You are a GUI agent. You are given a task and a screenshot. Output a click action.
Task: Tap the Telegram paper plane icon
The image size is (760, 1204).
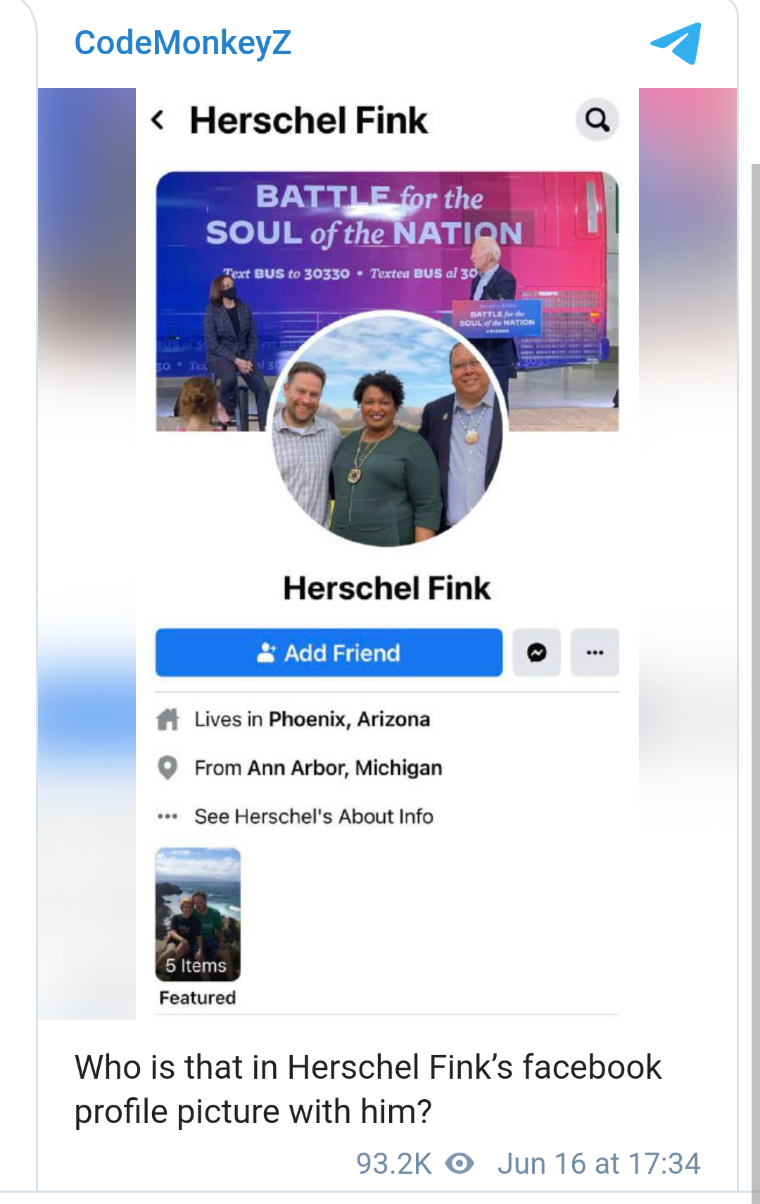(675, 43)
